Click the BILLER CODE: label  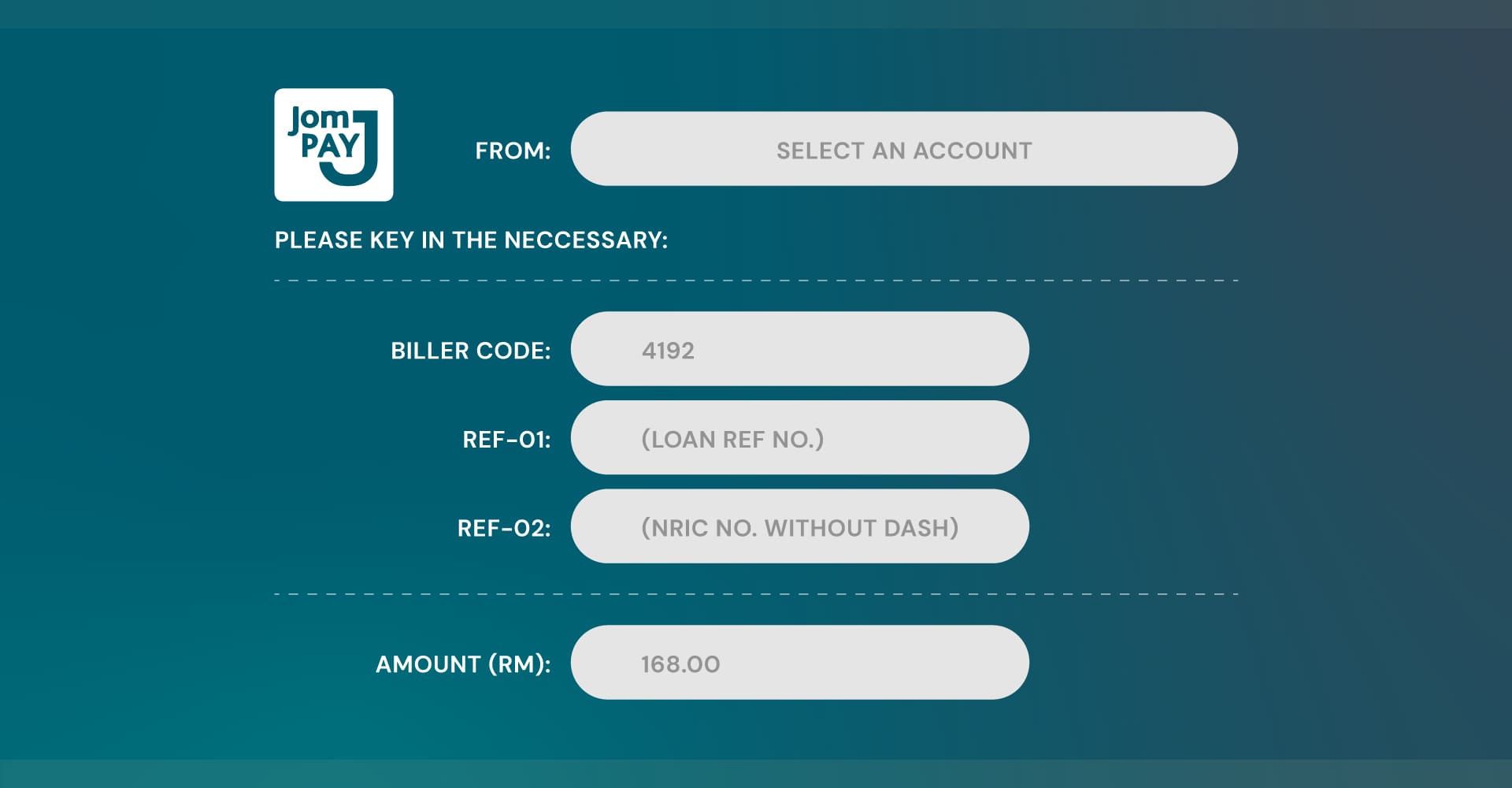[470, 351]
